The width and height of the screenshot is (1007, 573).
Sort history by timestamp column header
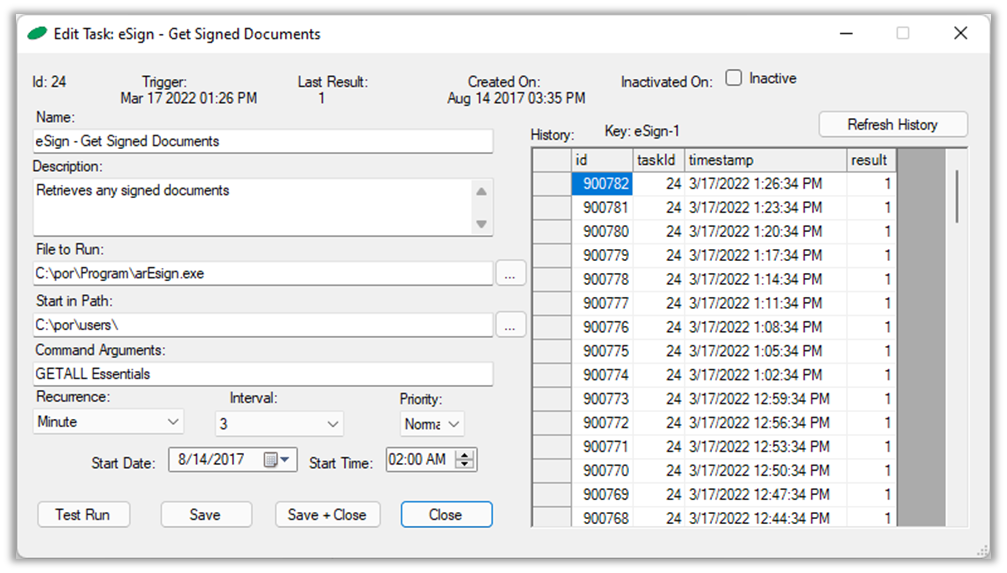click(764, 160)
